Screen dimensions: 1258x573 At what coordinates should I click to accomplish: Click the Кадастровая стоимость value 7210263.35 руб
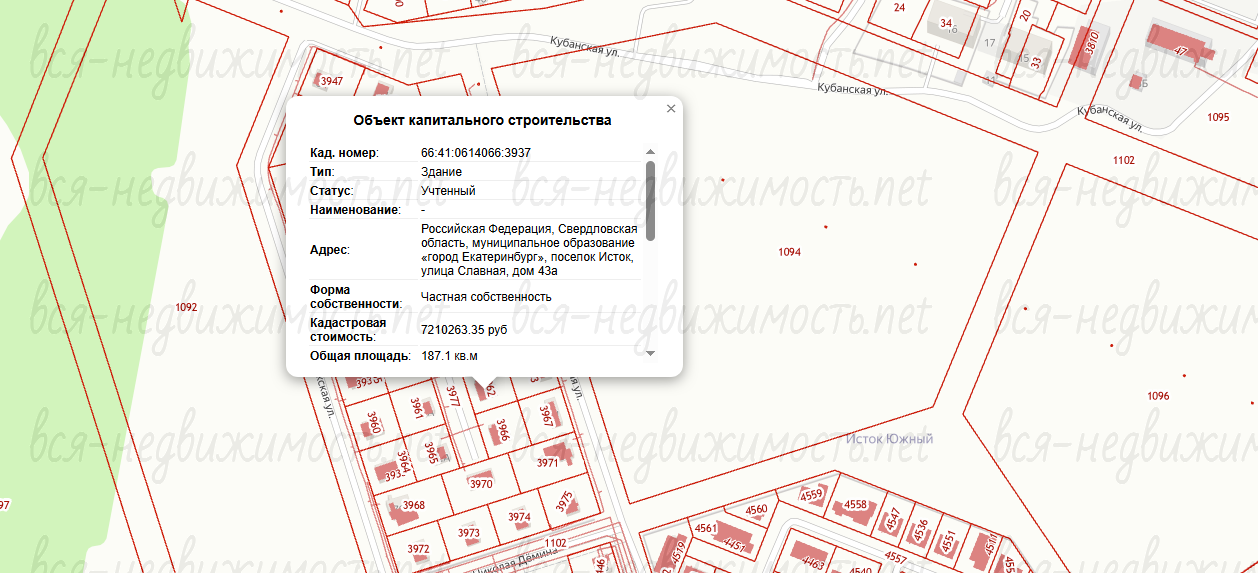point(465,329)
